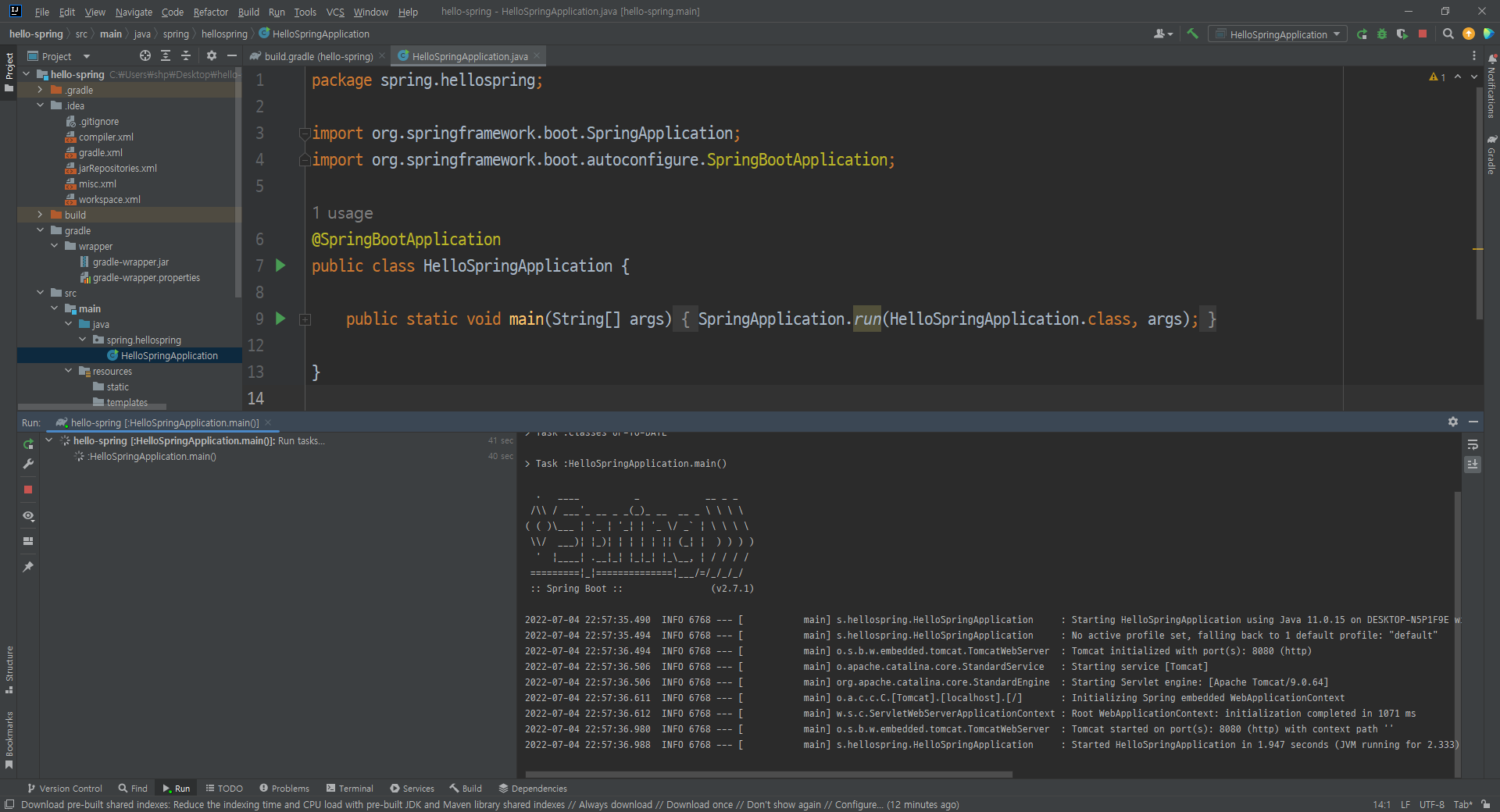
Task: Open the Problems tool tab
Action: pos(284,789)
